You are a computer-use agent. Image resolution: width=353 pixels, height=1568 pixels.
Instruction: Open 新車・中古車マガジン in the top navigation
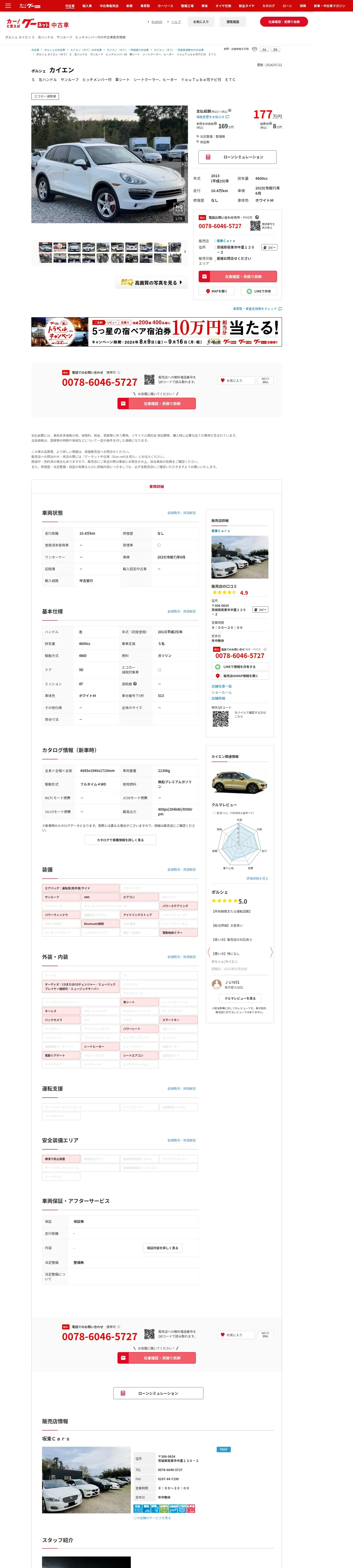329,5
